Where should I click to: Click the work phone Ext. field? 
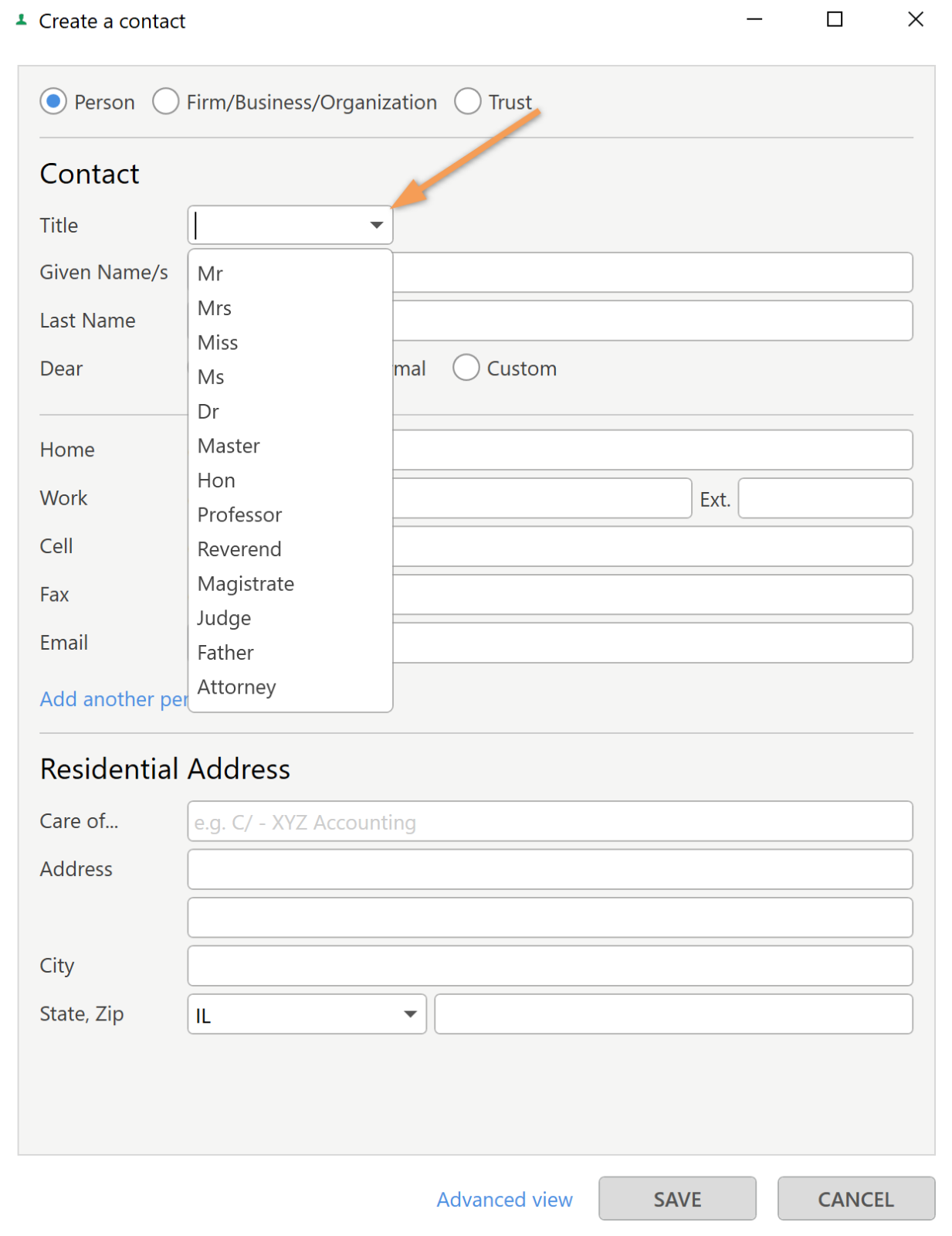pos(825,498)
